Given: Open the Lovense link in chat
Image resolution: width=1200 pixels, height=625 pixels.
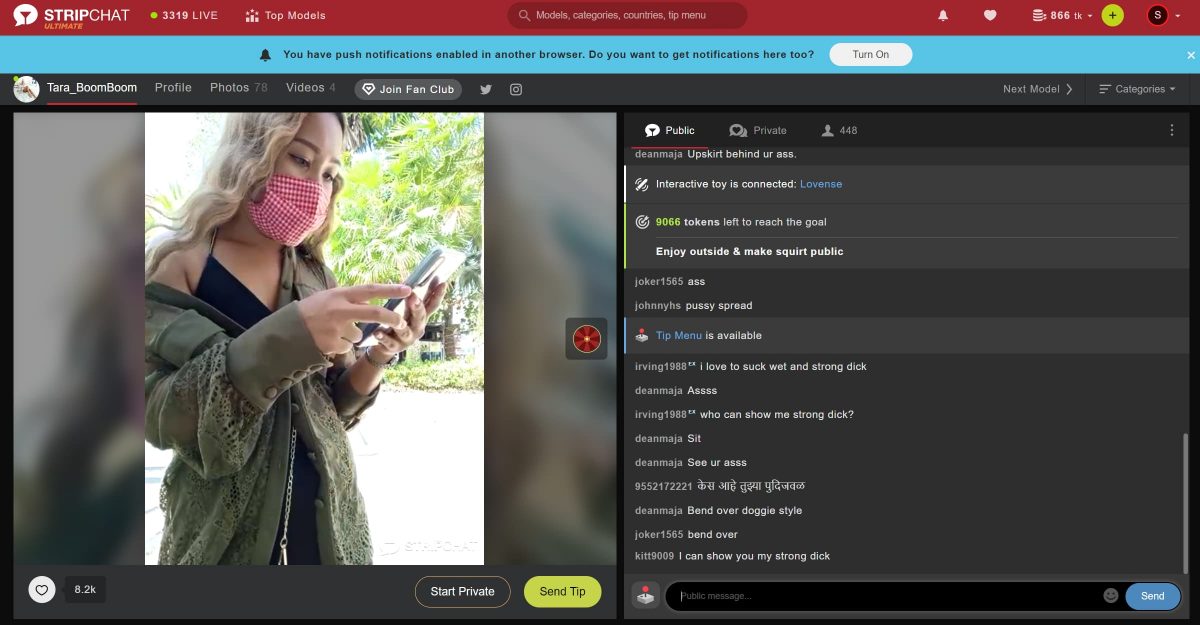Looking at the screenshot, I should pyautogui.click(x=821, y=184).
